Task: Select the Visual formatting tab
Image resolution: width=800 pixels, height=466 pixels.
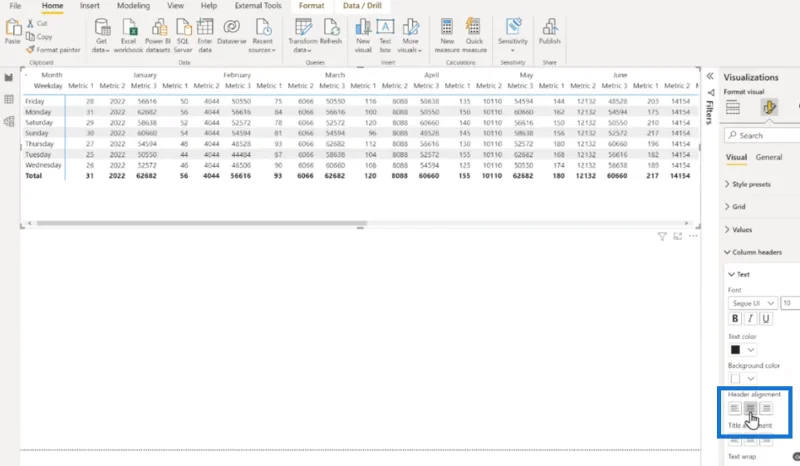Action: tap(736, 157)
